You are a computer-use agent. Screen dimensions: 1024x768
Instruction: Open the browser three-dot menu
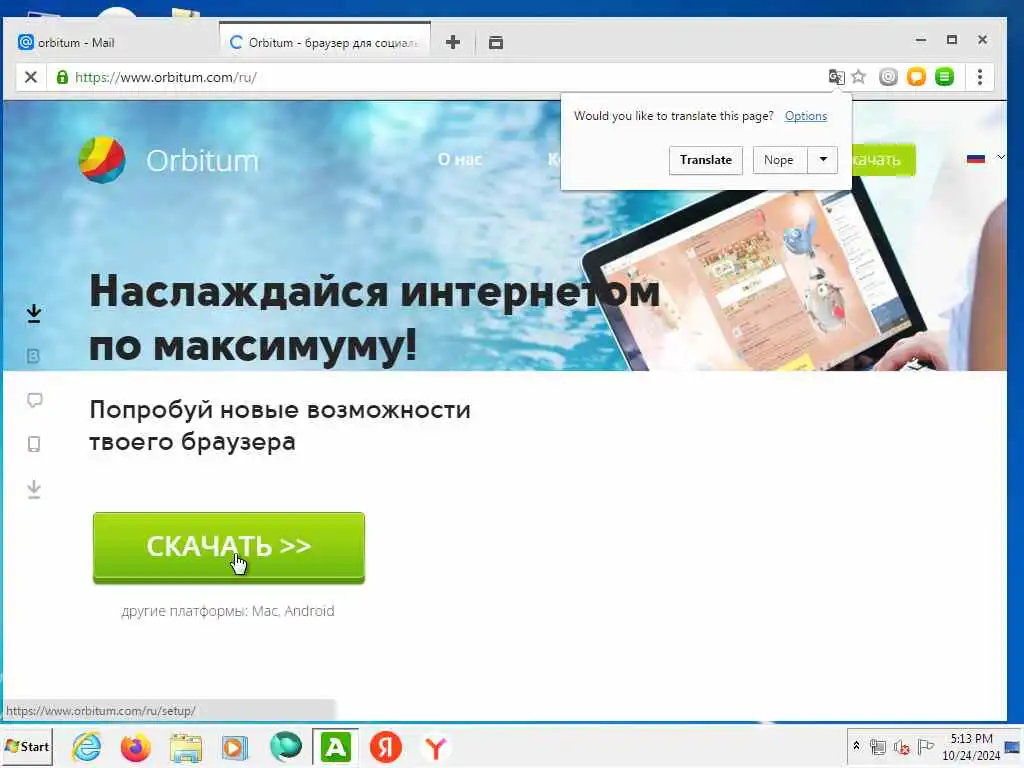click(980, 77)
